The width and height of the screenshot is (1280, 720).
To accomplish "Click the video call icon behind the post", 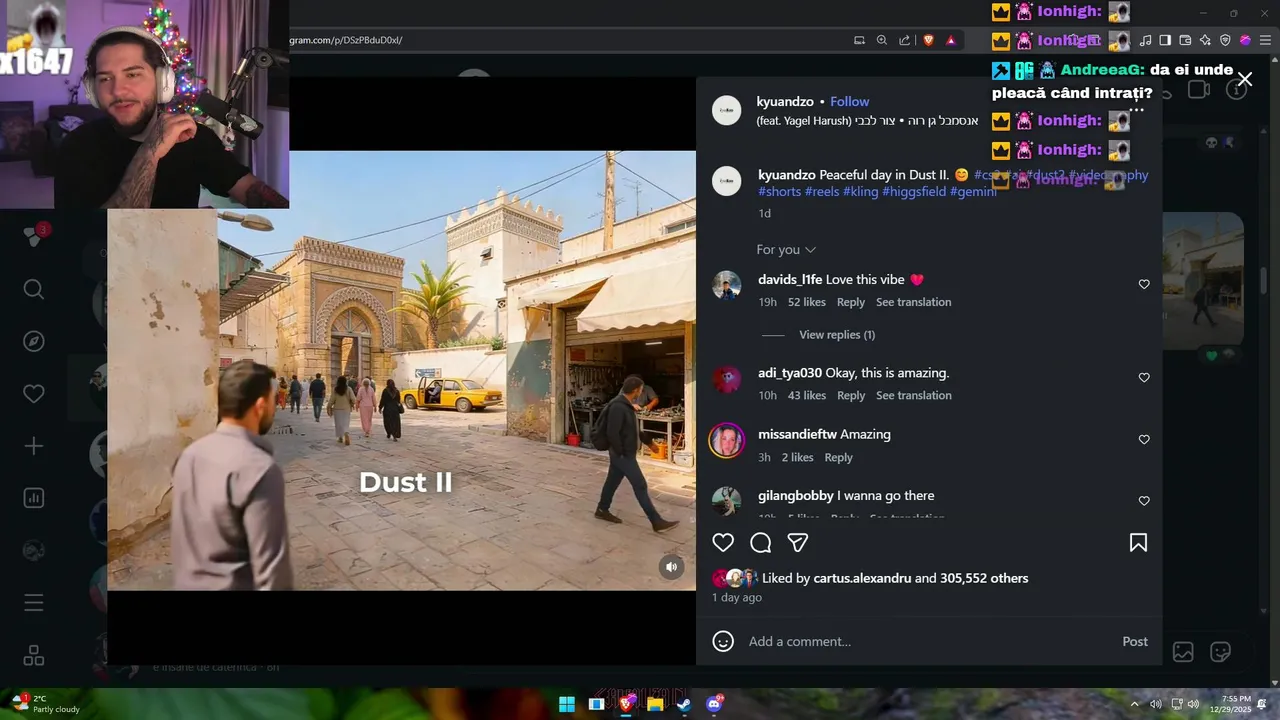I will pyautogui.click(x=1198, y=90).
